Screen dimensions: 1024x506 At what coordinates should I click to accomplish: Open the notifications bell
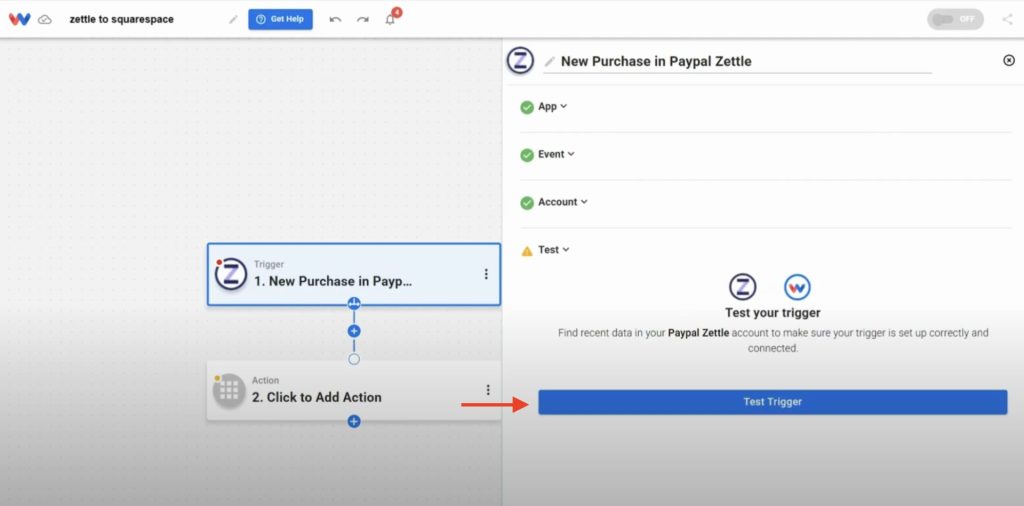point(391,19)
